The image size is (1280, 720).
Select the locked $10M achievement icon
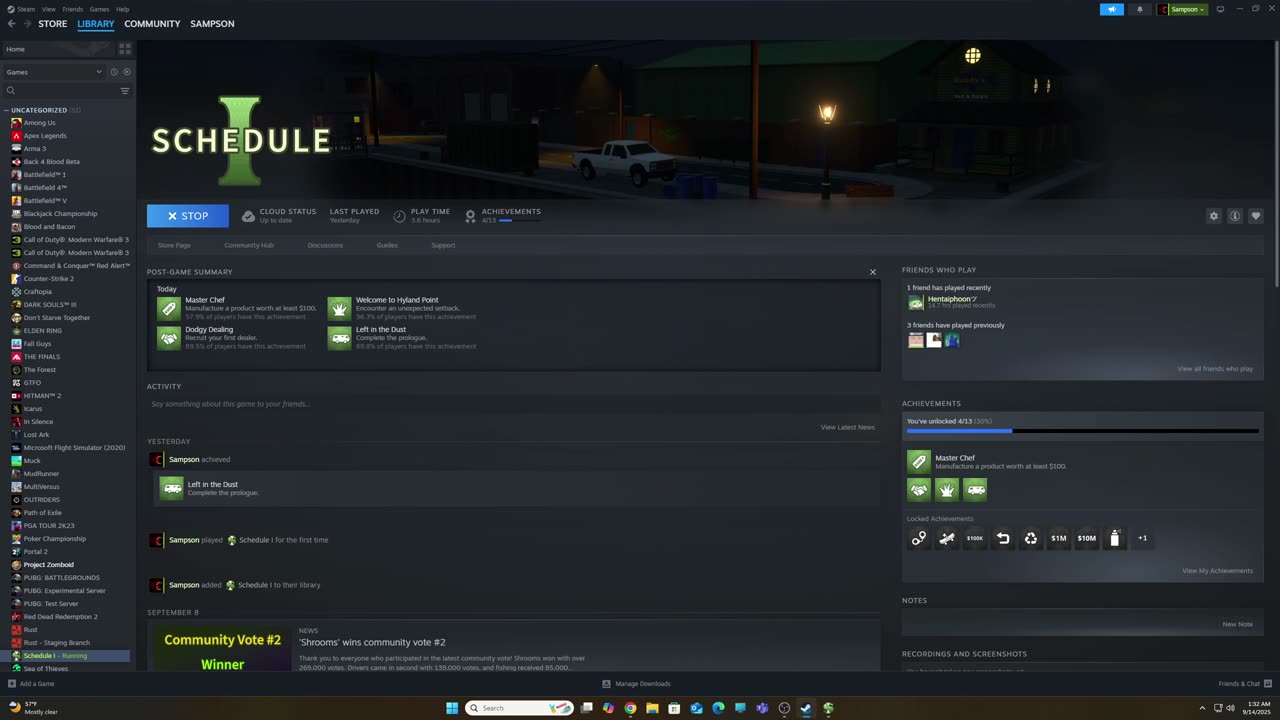[x=1086, y=538]
